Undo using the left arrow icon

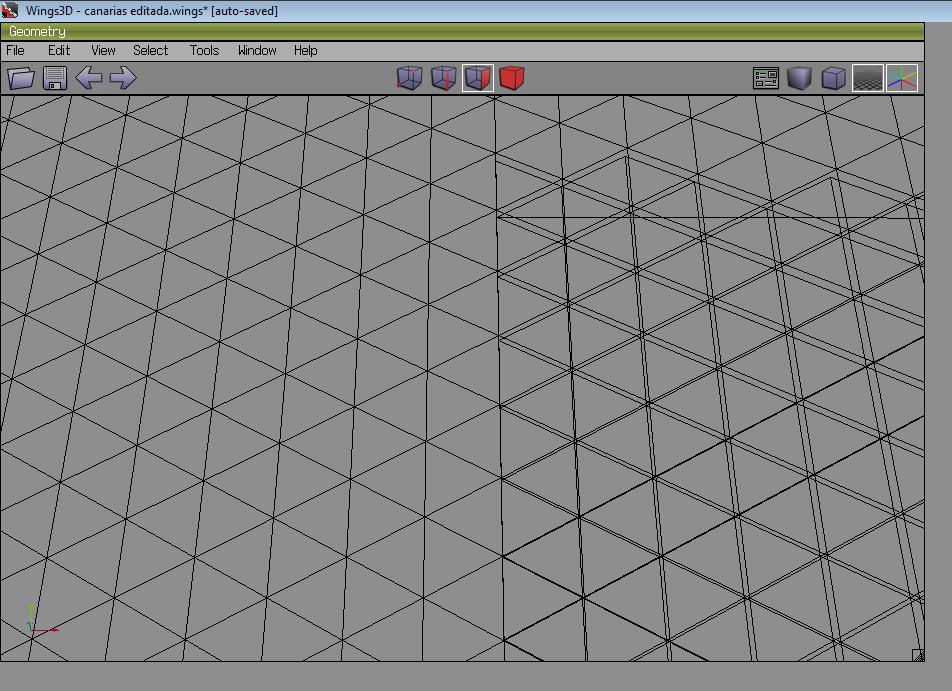pos(89,78)
